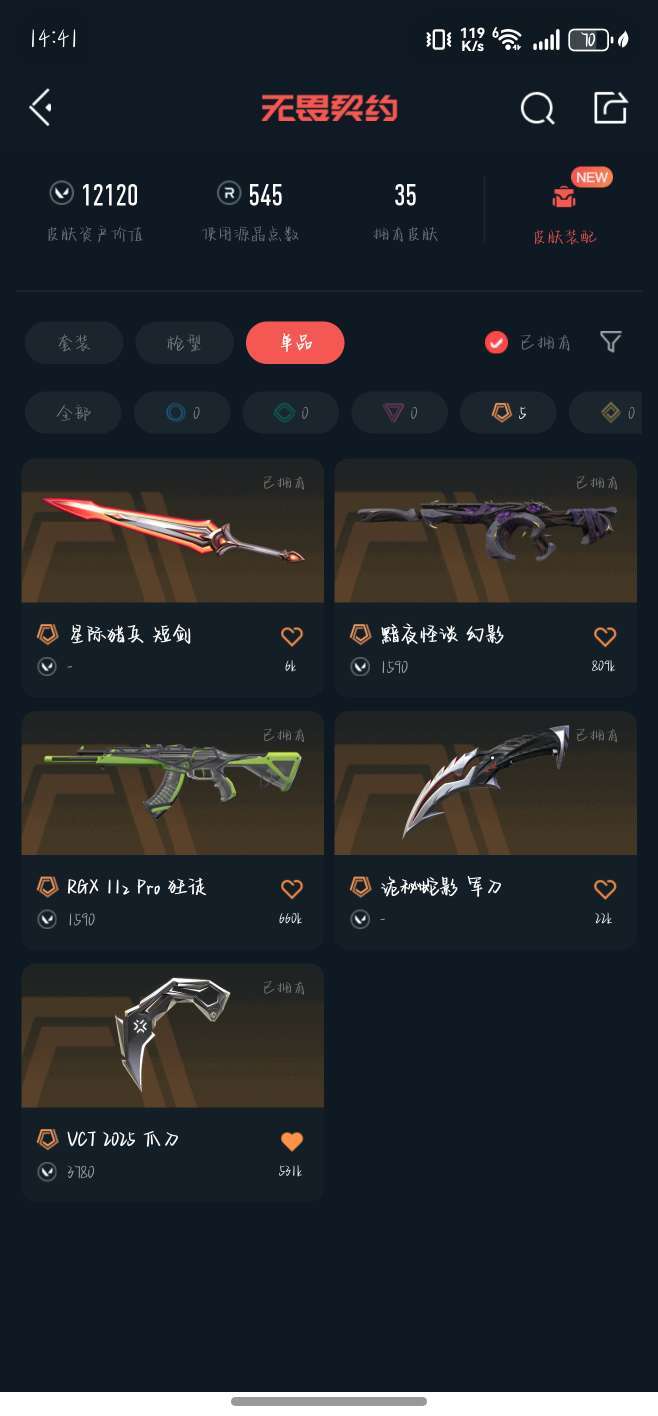The height and width of the screenshot is (1416, 658).
Task: Switch to the 套装 tab
Action: (74, 343)
